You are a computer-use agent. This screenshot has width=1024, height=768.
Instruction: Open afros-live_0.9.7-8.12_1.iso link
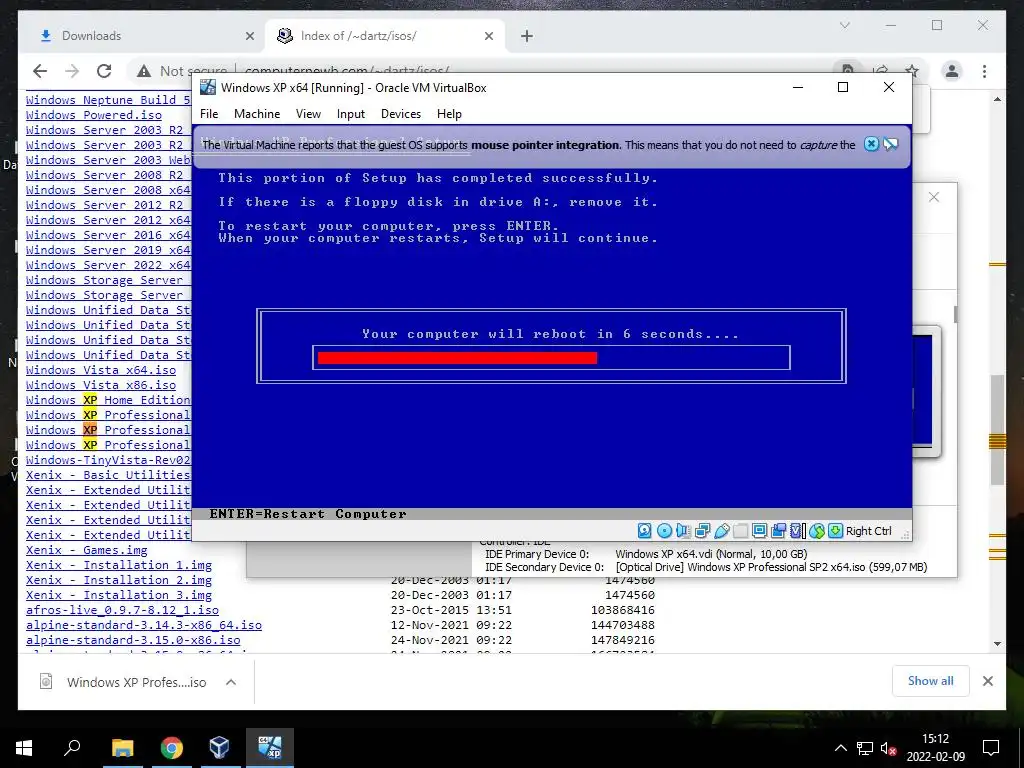122,610
